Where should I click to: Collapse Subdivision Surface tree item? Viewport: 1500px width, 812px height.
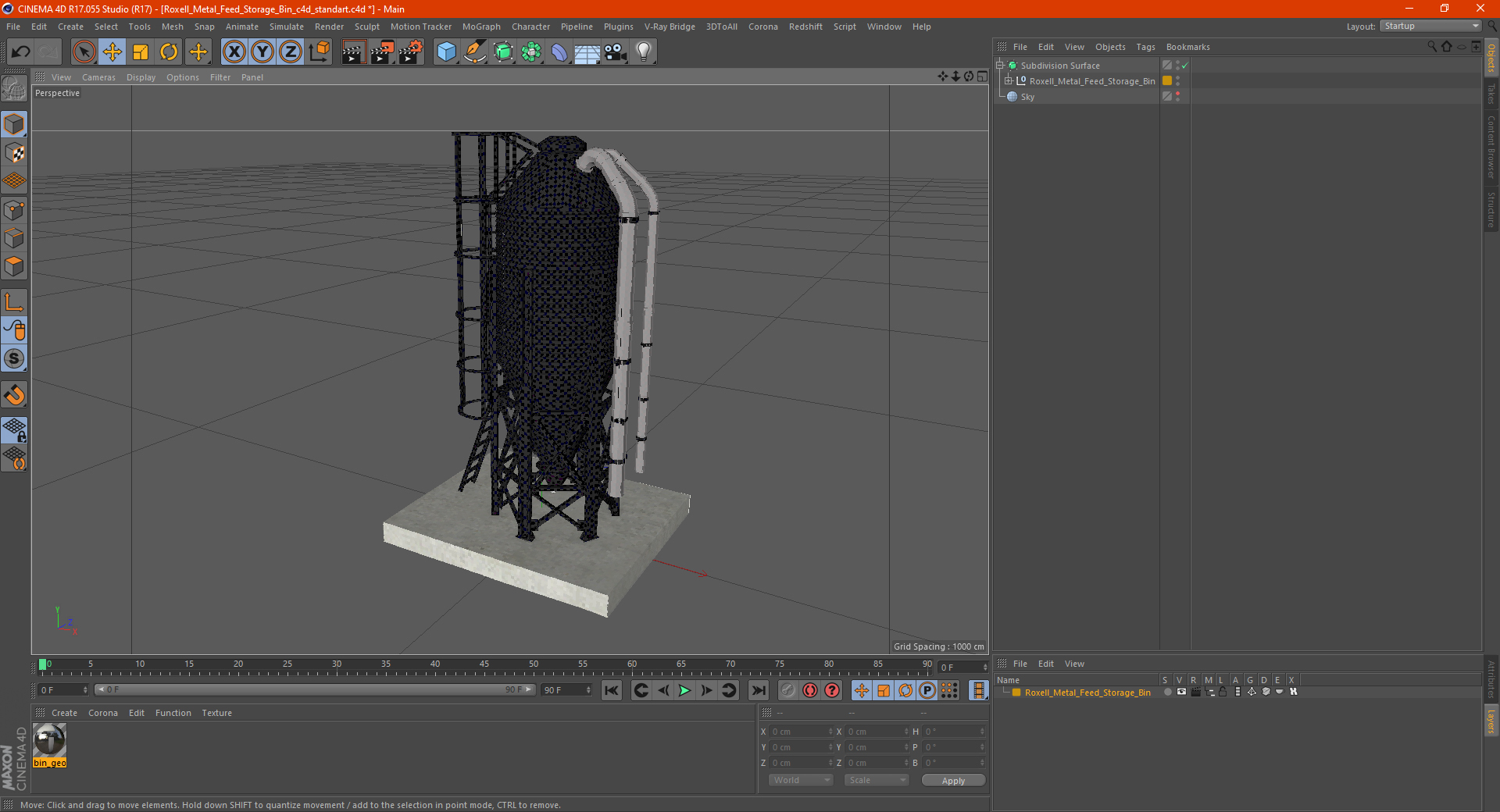coord(999,66)
